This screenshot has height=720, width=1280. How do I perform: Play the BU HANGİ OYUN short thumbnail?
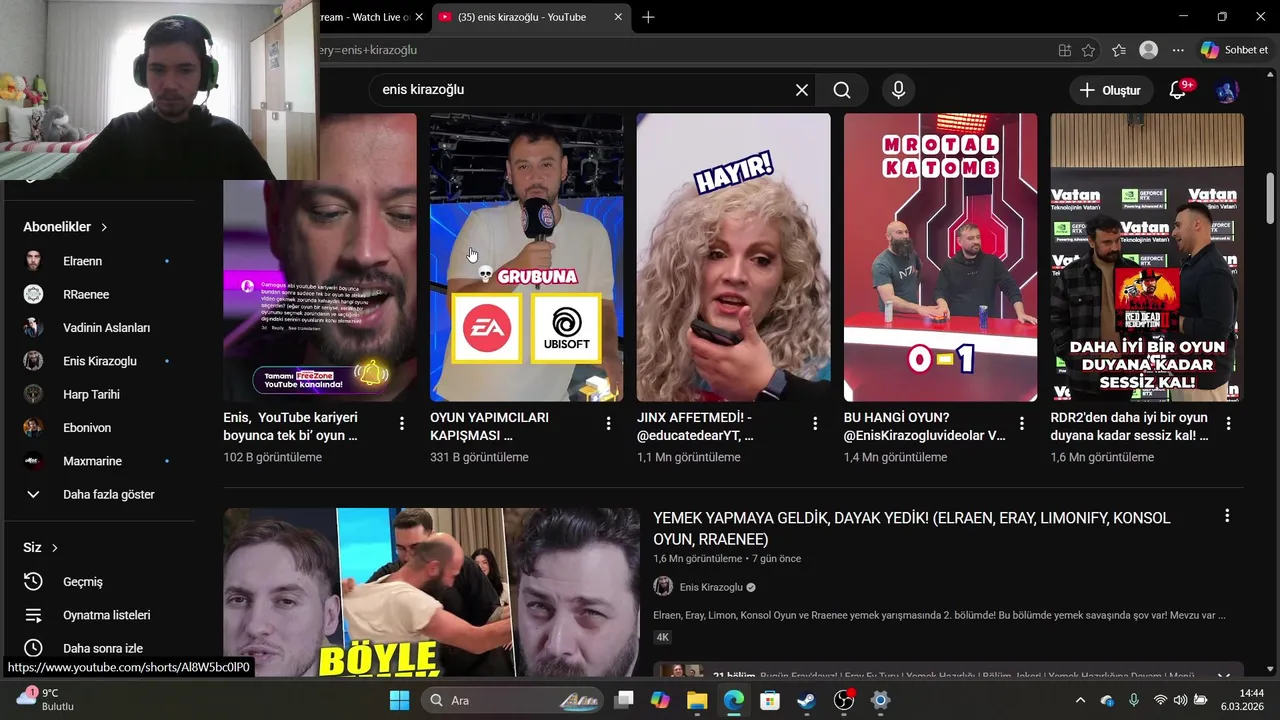(940, 257)
